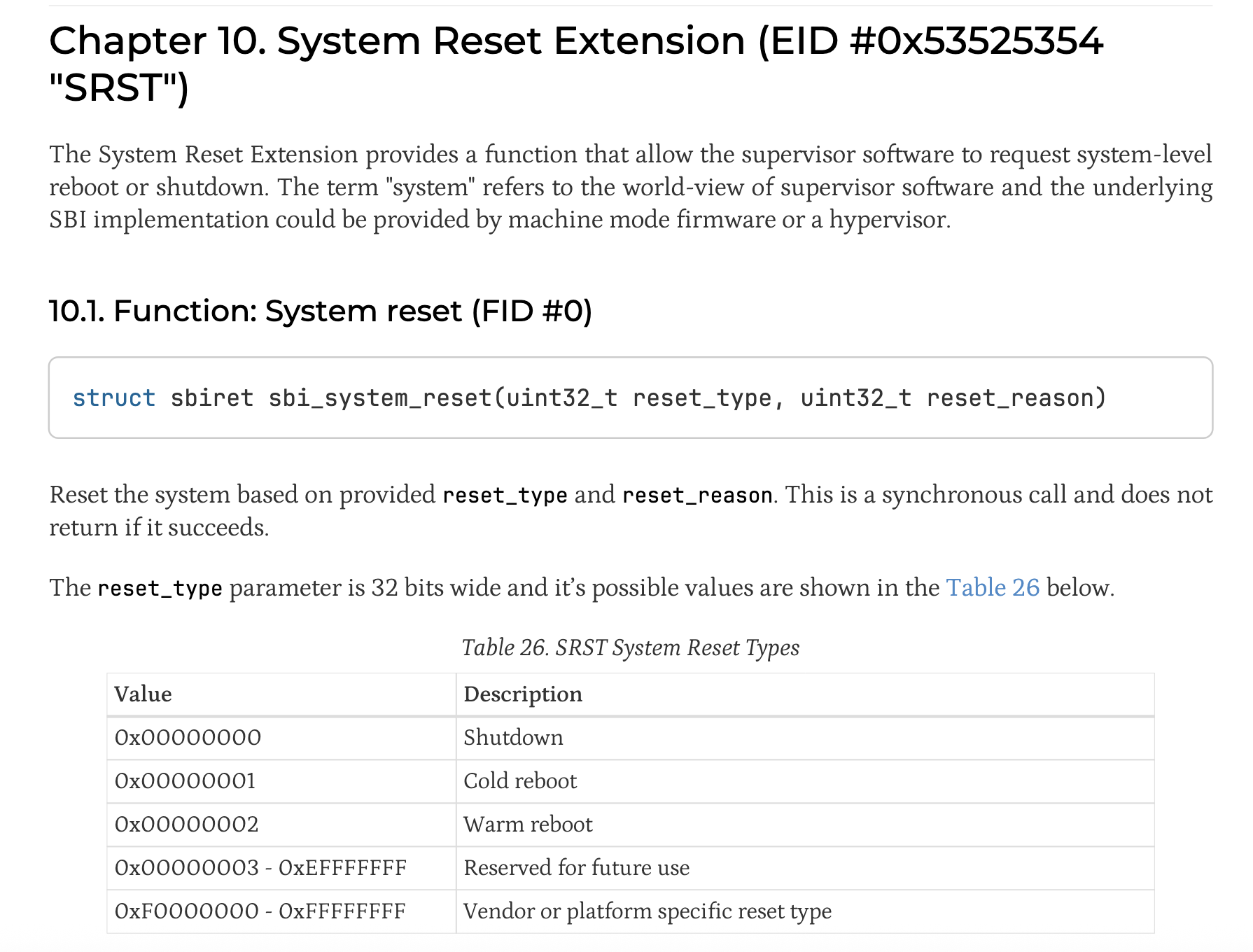Click the Table 26 SRST caption
1253x952 pixels.
point(630,647)
